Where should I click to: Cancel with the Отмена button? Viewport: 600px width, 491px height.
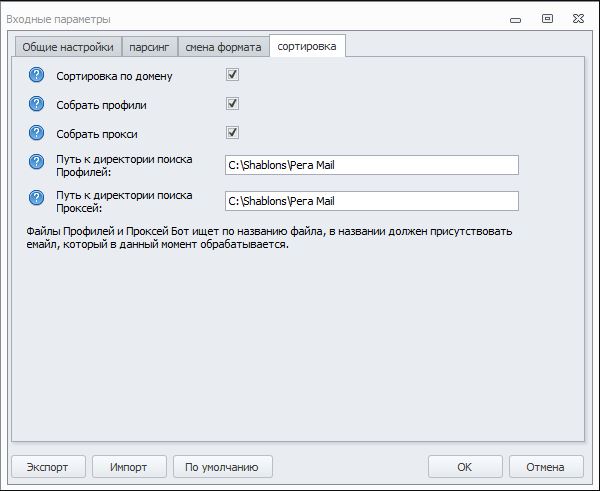[546, 467]
